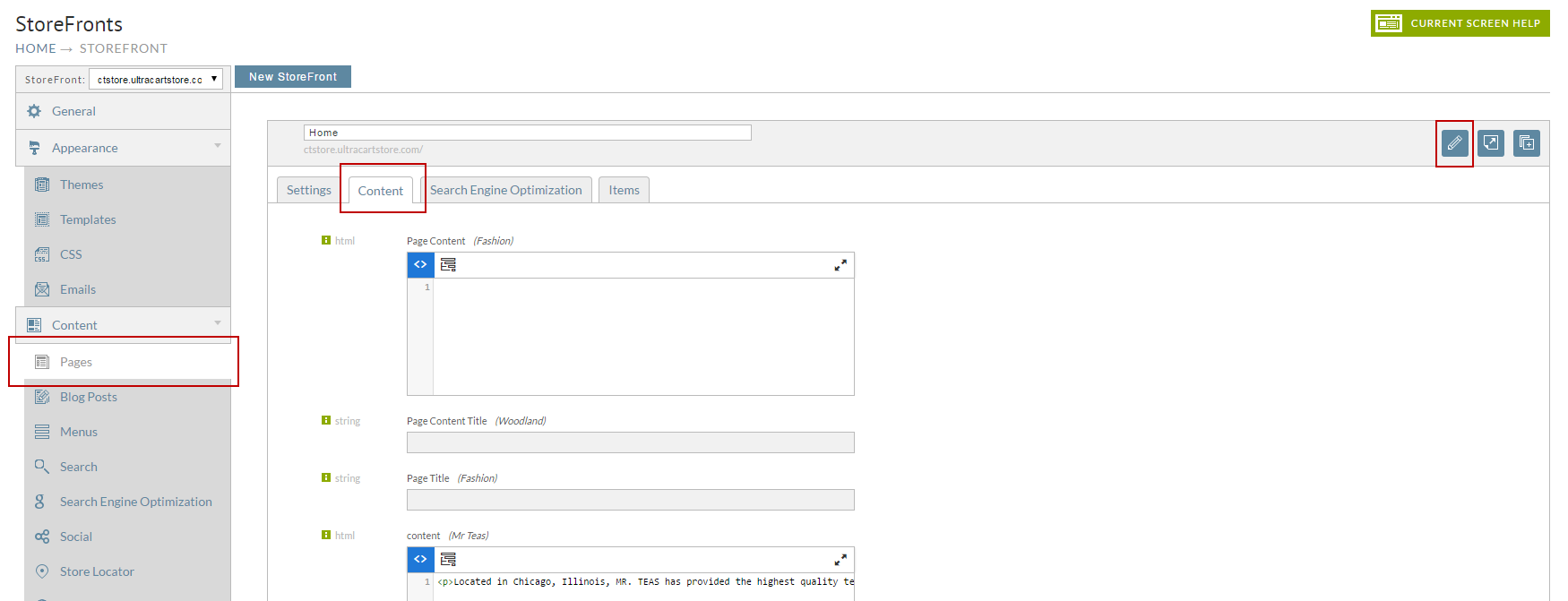1568x601 pixels.
Task: Open the StoreFront selector dropdown
Action: coord(156,79)
